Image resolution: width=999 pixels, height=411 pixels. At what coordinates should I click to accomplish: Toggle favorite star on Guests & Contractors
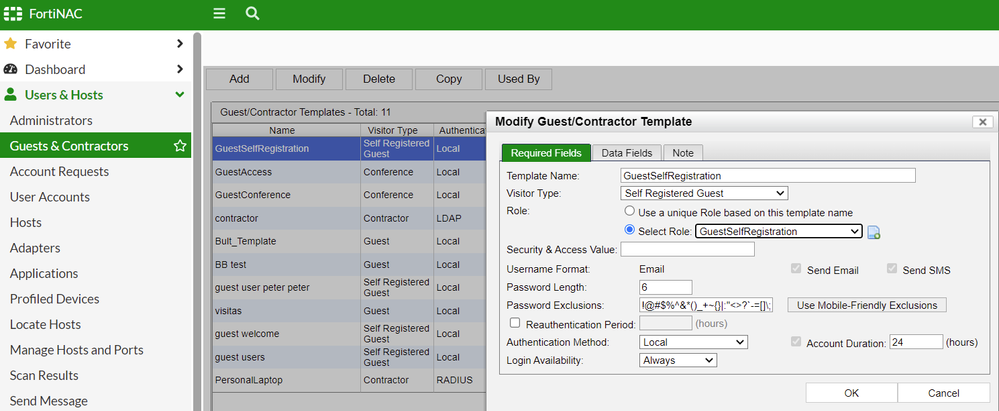[180, 146]
